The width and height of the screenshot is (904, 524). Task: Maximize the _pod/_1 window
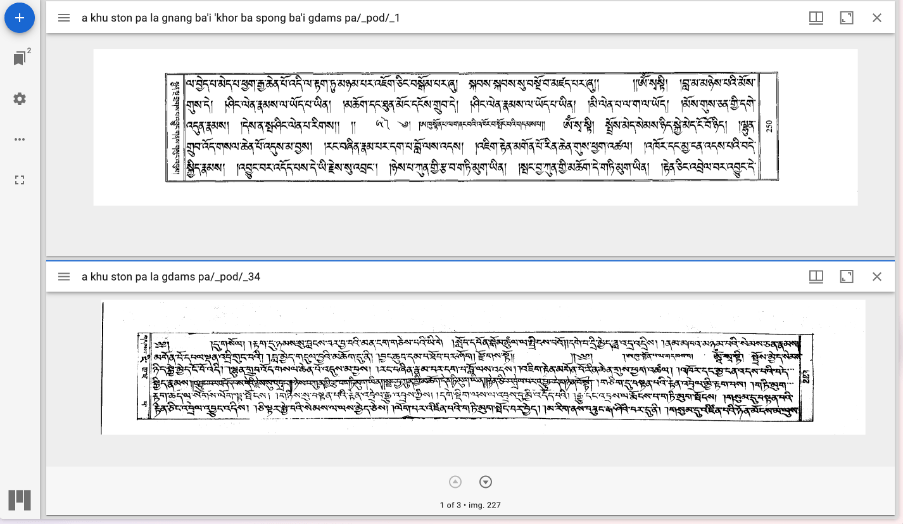point(846,18)
